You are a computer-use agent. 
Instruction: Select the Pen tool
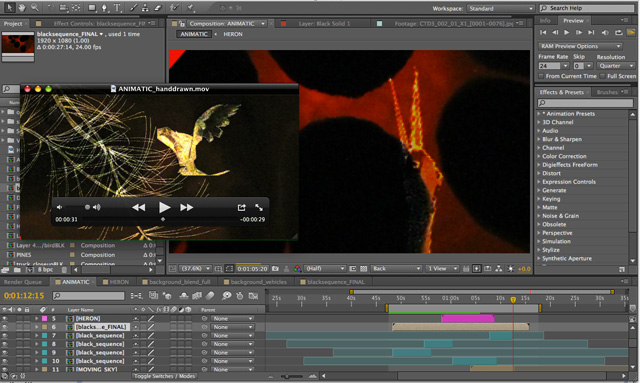tap(104, 7)
